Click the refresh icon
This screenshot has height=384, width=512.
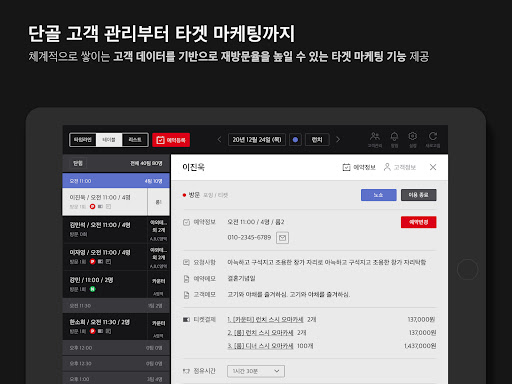433,140
